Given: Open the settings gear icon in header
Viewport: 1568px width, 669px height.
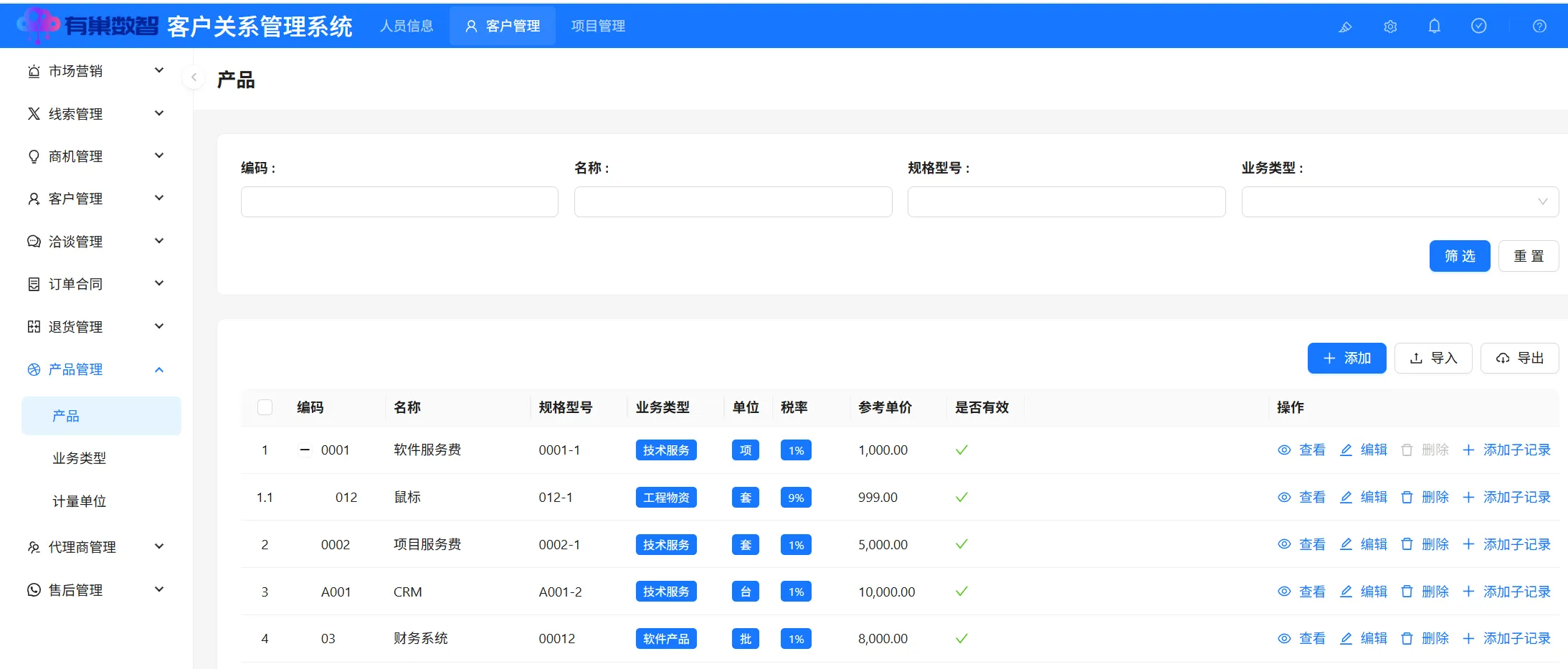Looking at the screenshot, I should [1390, 27].
